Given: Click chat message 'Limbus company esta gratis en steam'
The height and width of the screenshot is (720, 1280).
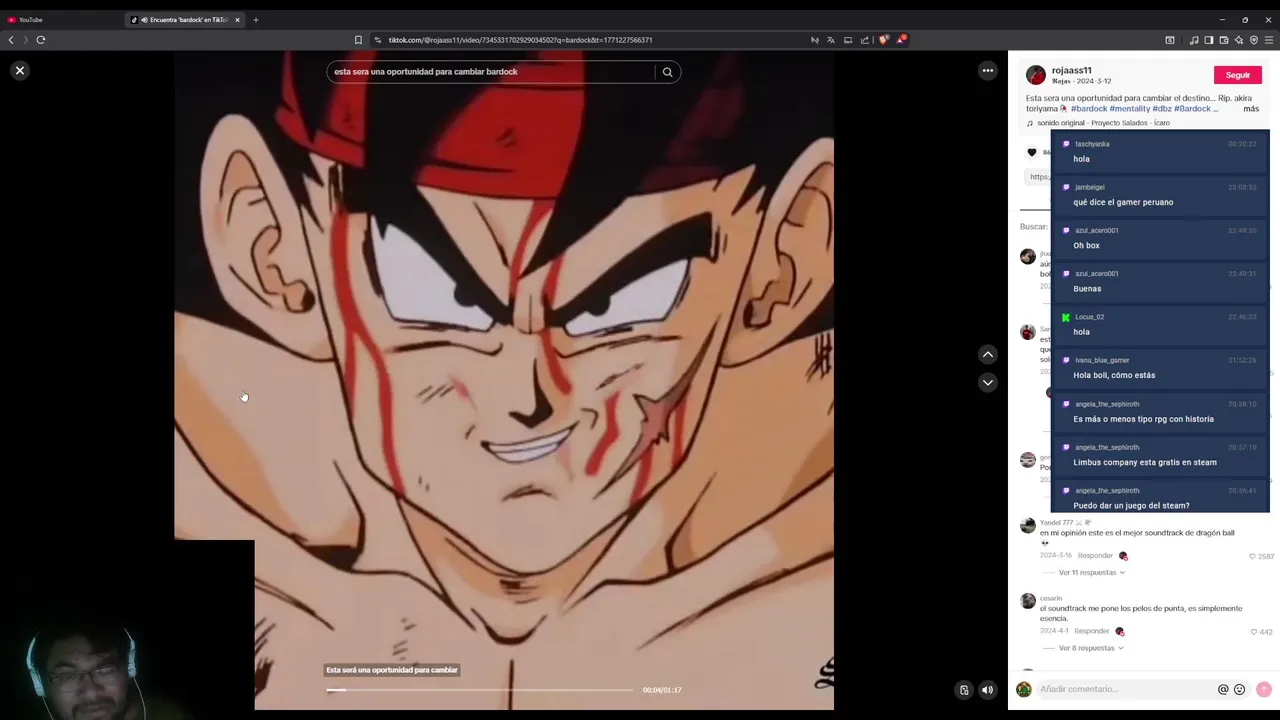Looking at the screenshot, I should tap(1145, 462).
